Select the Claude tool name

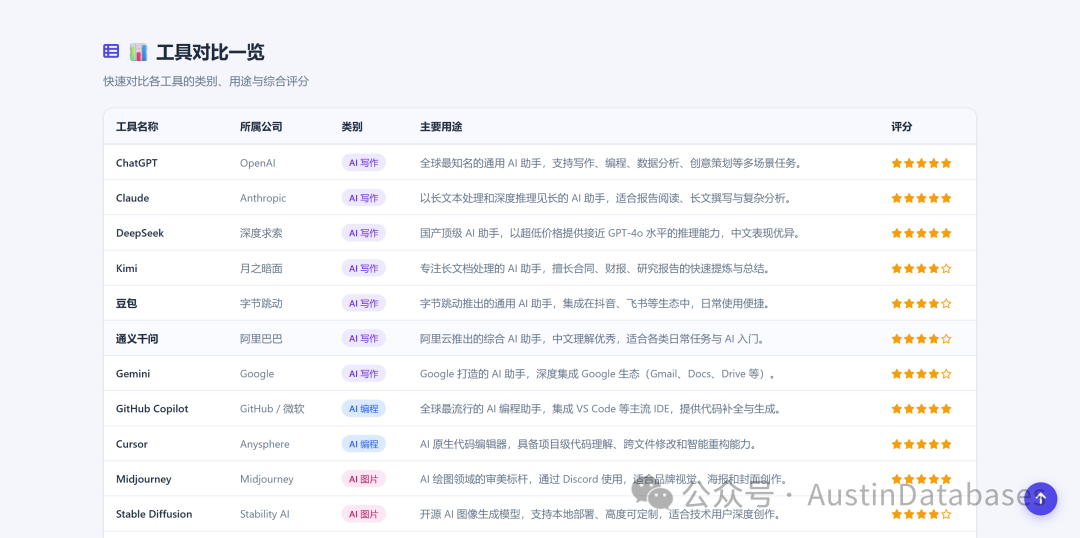132,198
